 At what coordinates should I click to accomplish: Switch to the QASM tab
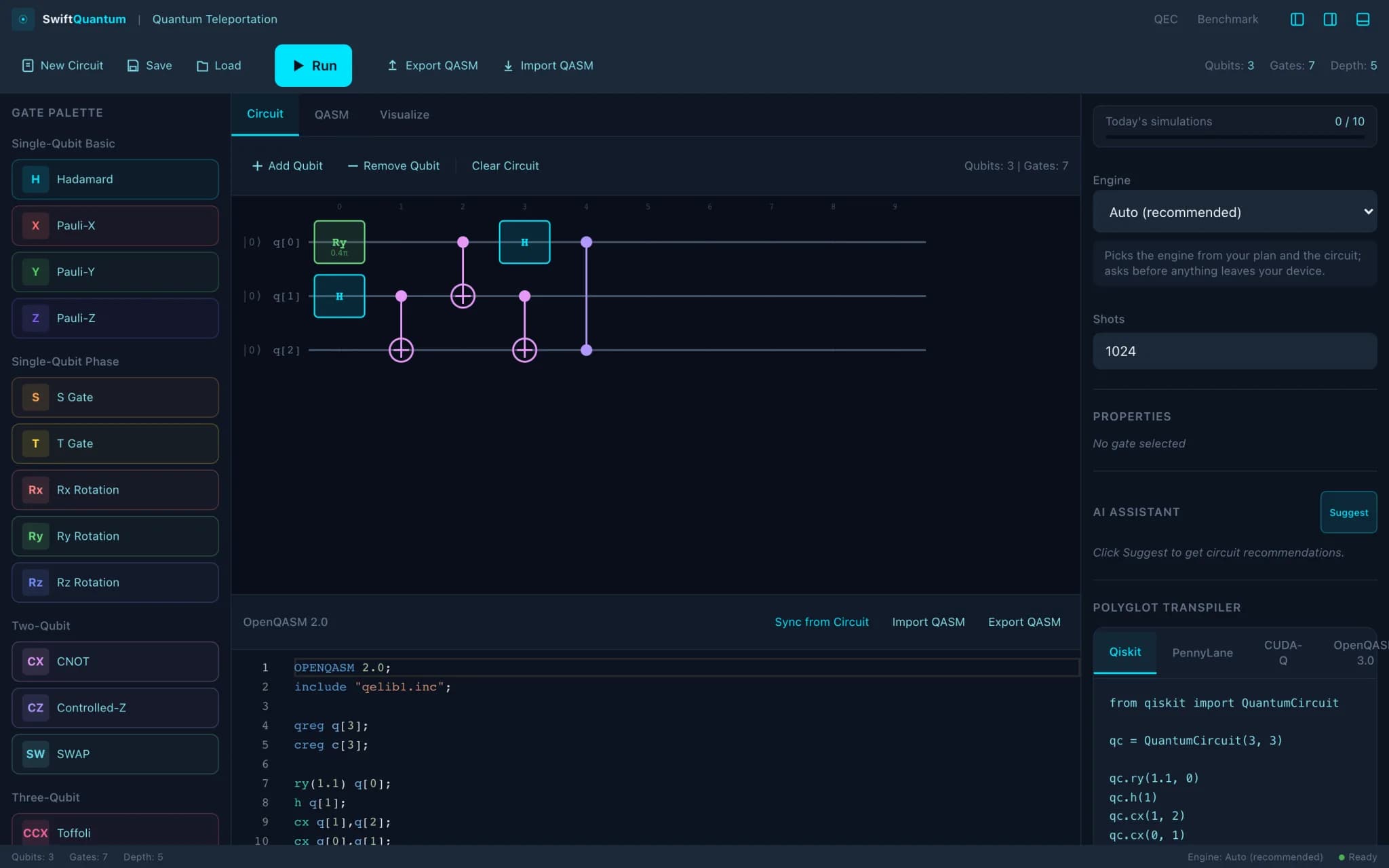[332, 115]
